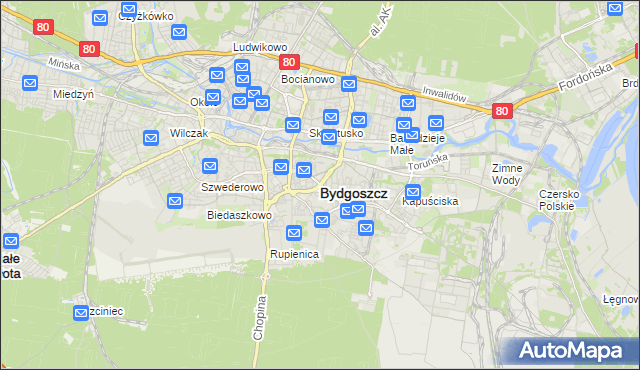This screenshot has height=370, width=640.
Task: Click the al. AK street label
Action: coord(380,21)
